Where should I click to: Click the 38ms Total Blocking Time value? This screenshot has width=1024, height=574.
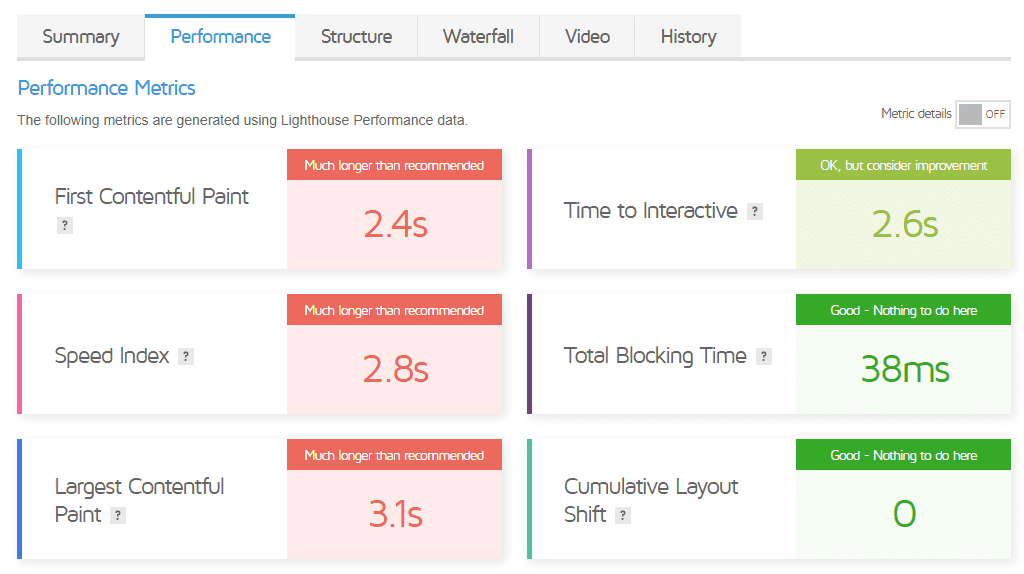pyautogui.click(x=904, y=370)
